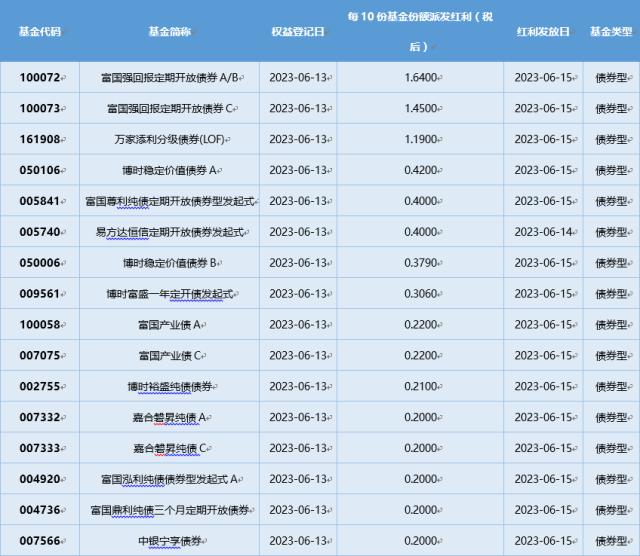Click fund code 004920 cell
The height and width of the screenshot is (556, 640).
point(40,480)
